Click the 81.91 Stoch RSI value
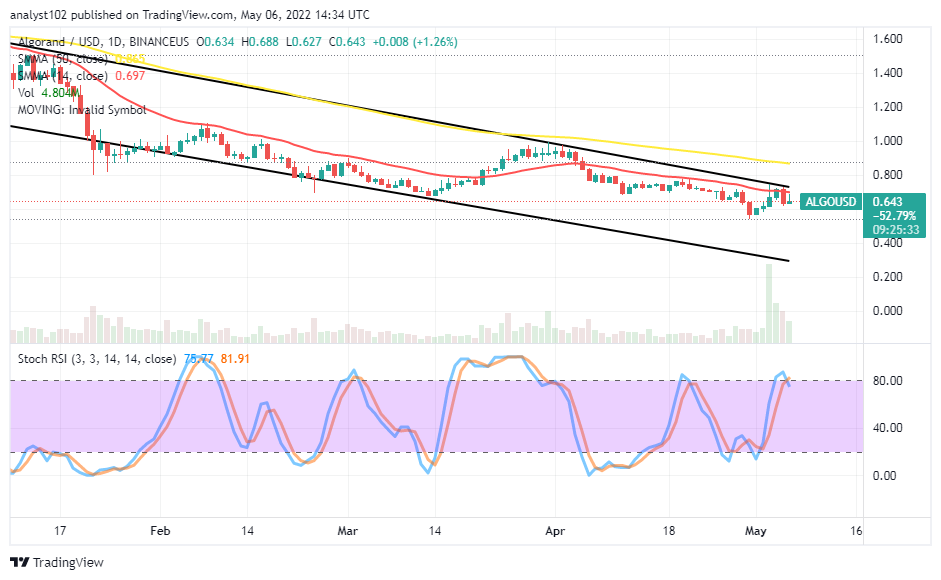This screenshot has height=580, width=941. [x=235, y=359]
